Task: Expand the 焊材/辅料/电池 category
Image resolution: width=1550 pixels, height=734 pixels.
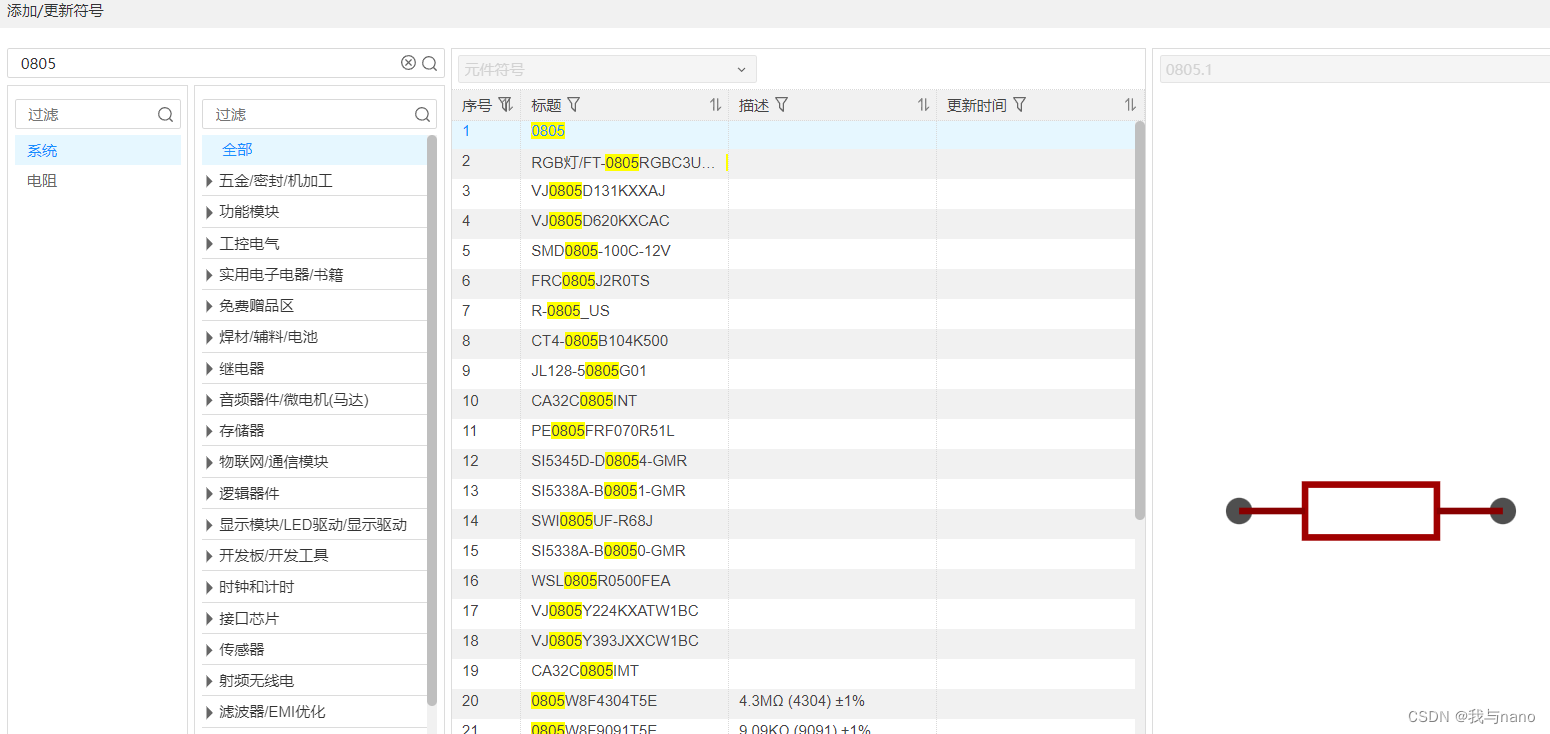Action: point(209,337)
